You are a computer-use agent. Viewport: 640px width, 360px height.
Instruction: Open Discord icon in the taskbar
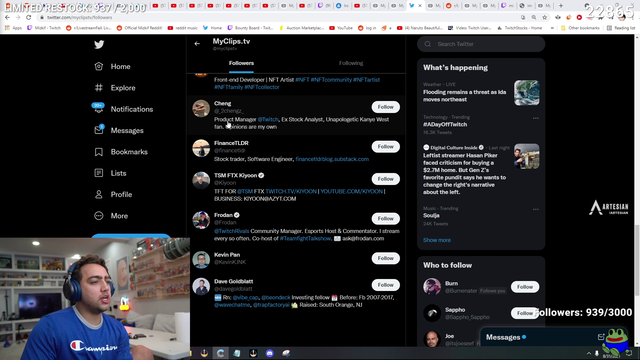(269, 353)
